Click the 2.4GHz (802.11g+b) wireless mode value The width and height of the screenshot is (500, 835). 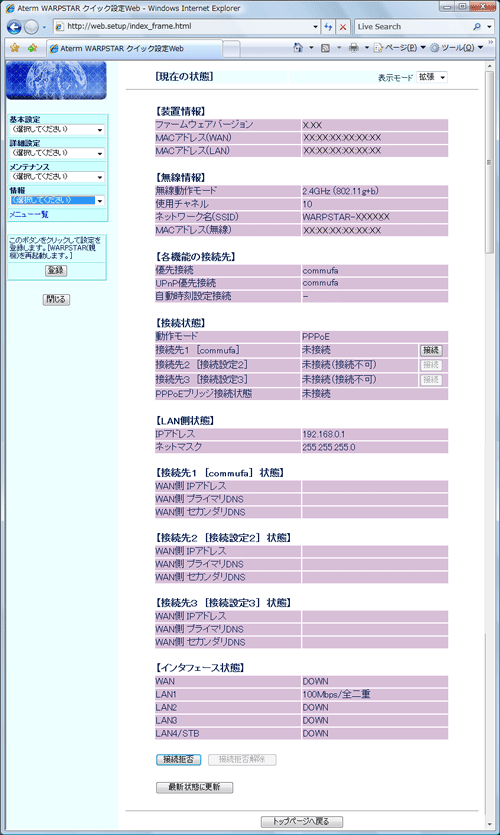pyautogui.click(x=341, y=191)
